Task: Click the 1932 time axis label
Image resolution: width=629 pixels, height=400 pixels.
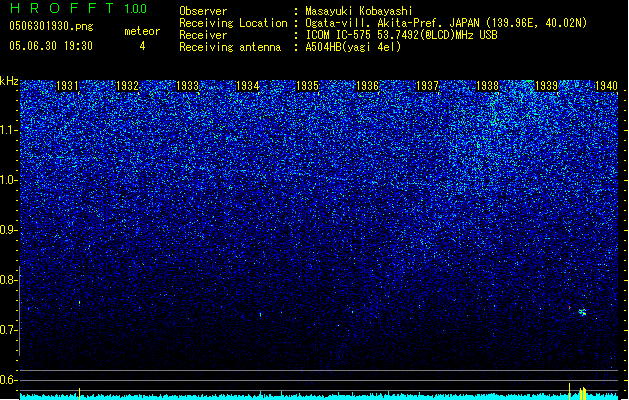Action: (x=127, y=86)
